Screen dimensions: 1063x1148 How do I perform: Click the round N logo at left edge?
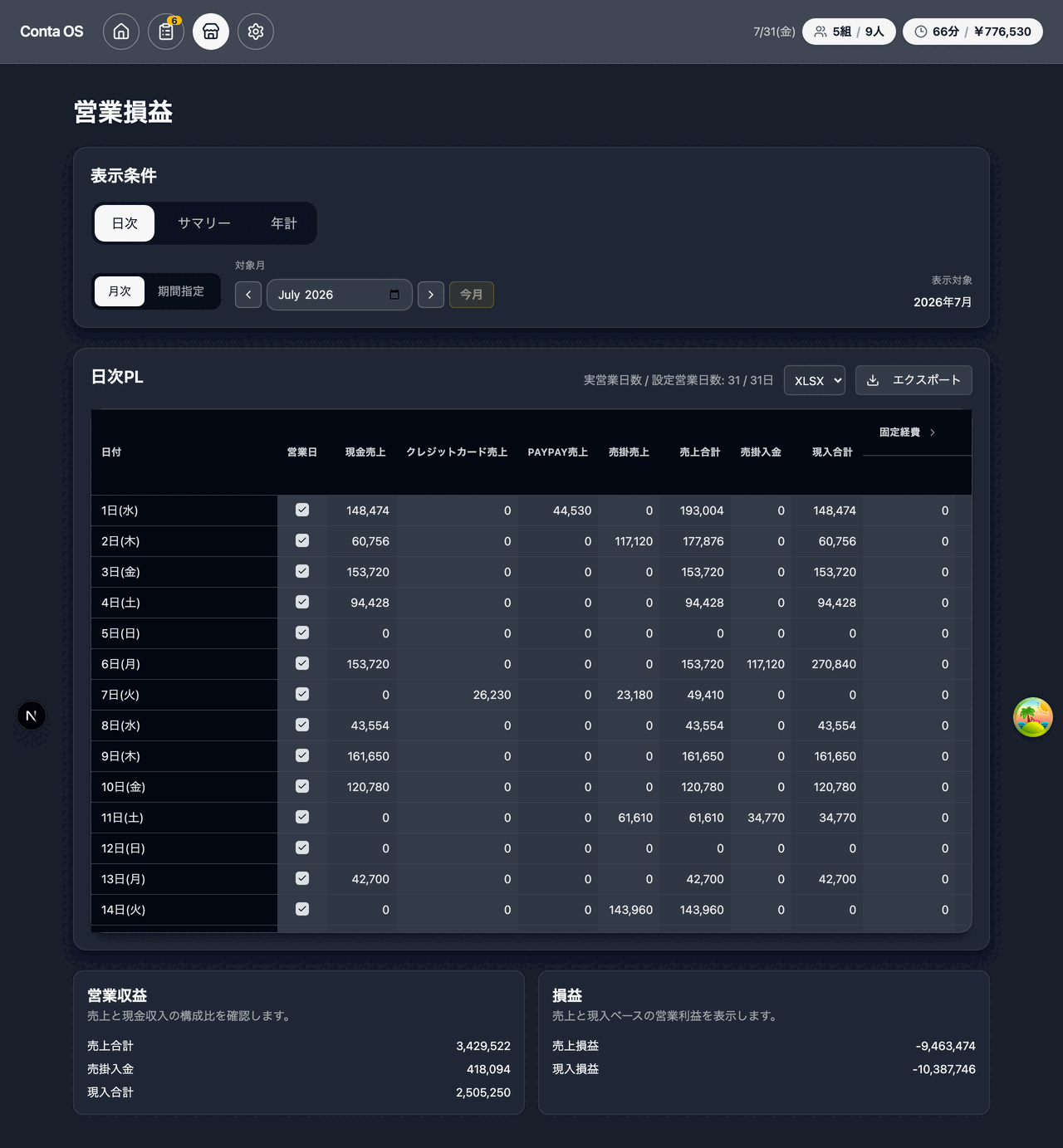tap(32, 716)
